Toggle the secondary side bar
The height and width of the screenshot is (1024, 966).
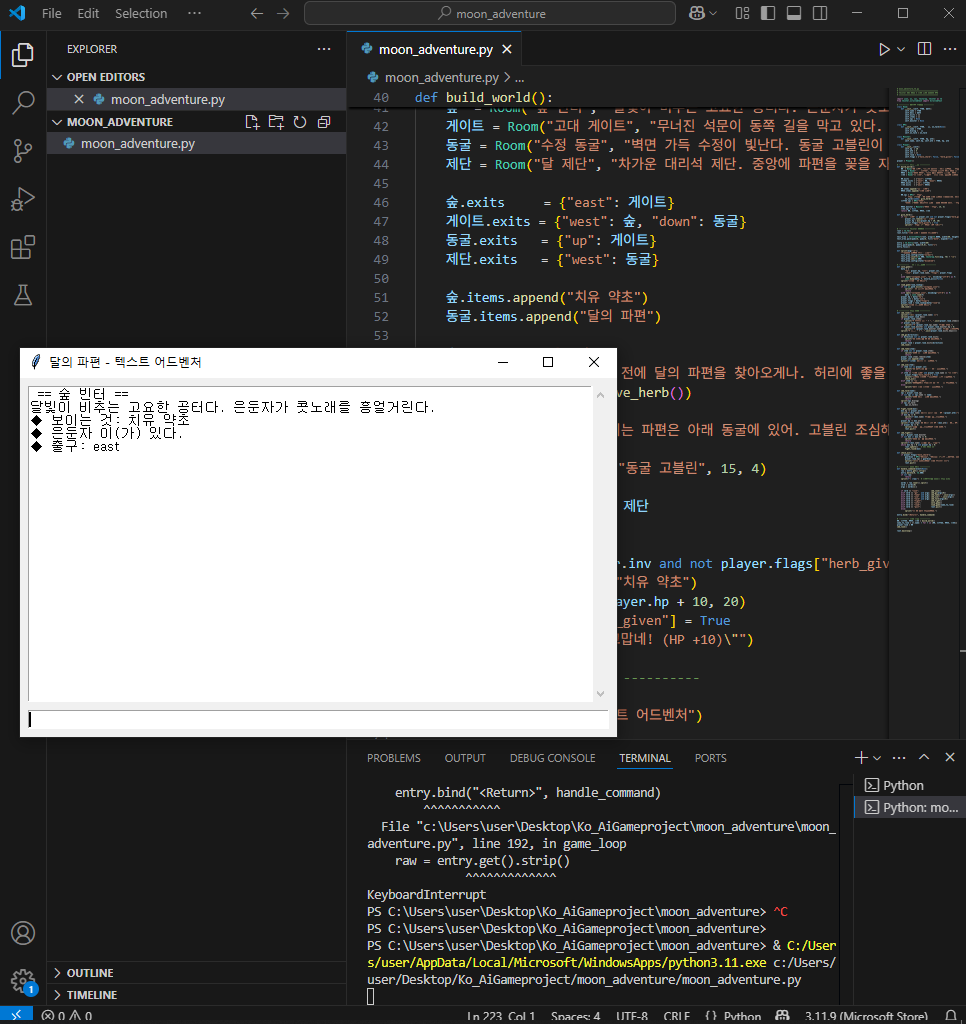tap(820, 13)
